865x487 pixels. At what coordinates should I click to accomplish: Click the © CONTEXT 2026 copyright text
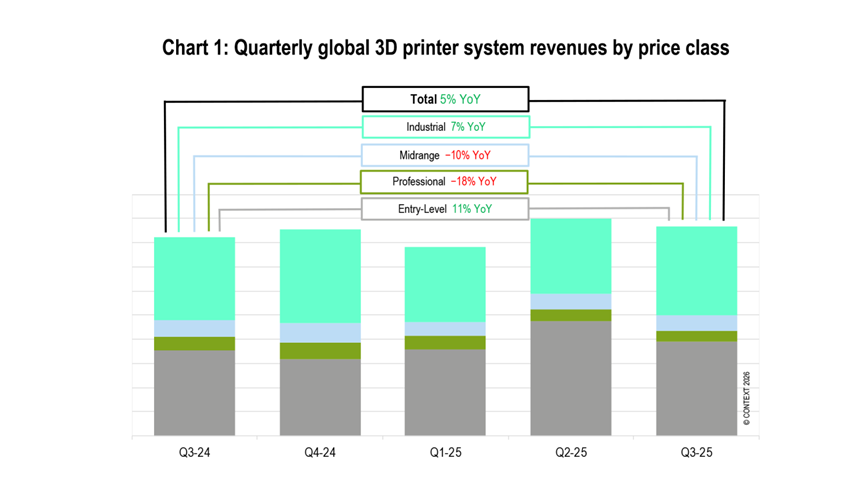[747, 401]
